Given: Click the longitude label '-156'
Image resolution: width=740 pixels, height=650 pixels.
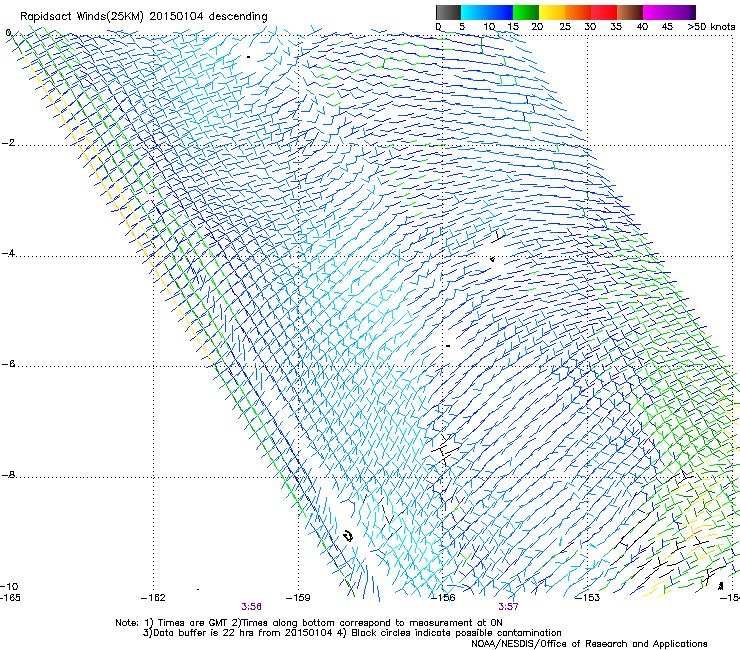Looking at the screenshot, I should click(x=443, y=598).
